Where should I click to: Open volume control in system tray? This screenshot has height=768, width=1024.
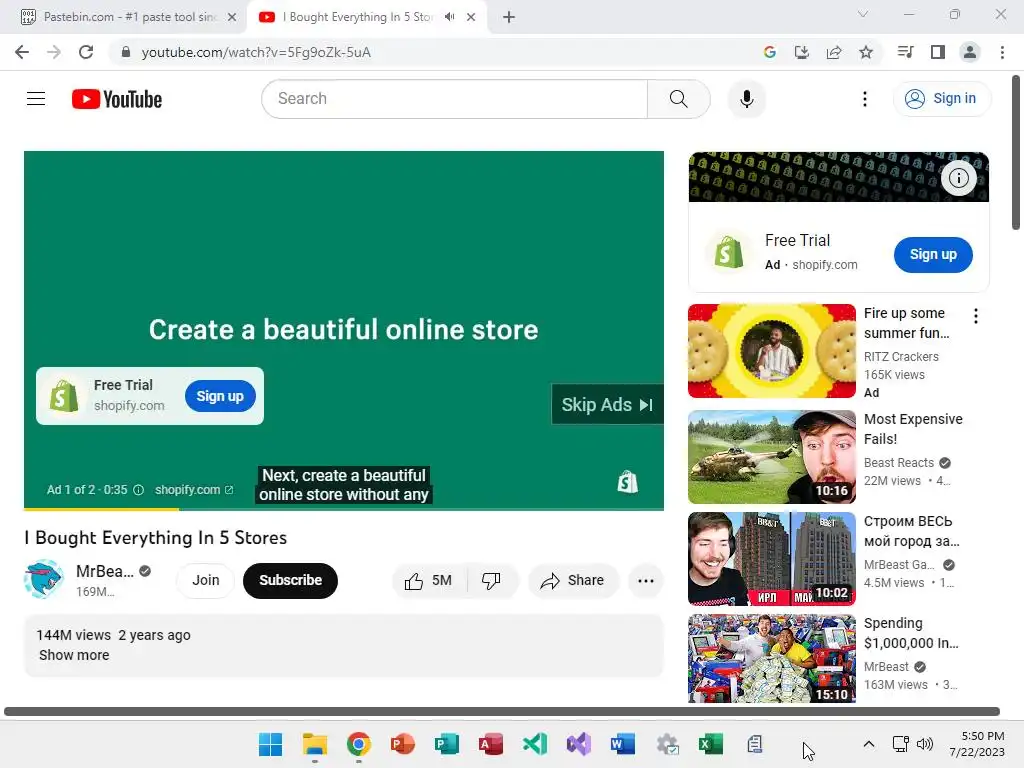coord(924,744)
